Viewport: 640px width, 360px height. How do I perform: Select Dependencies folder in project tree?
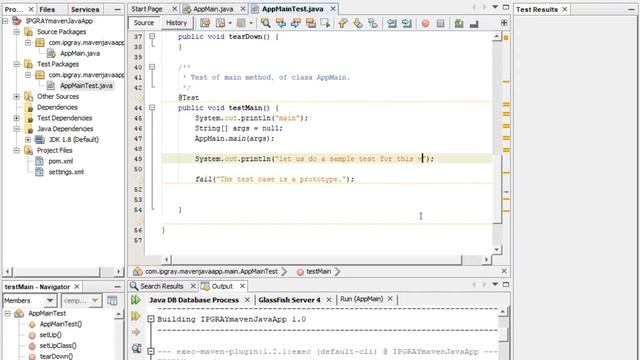57,107
